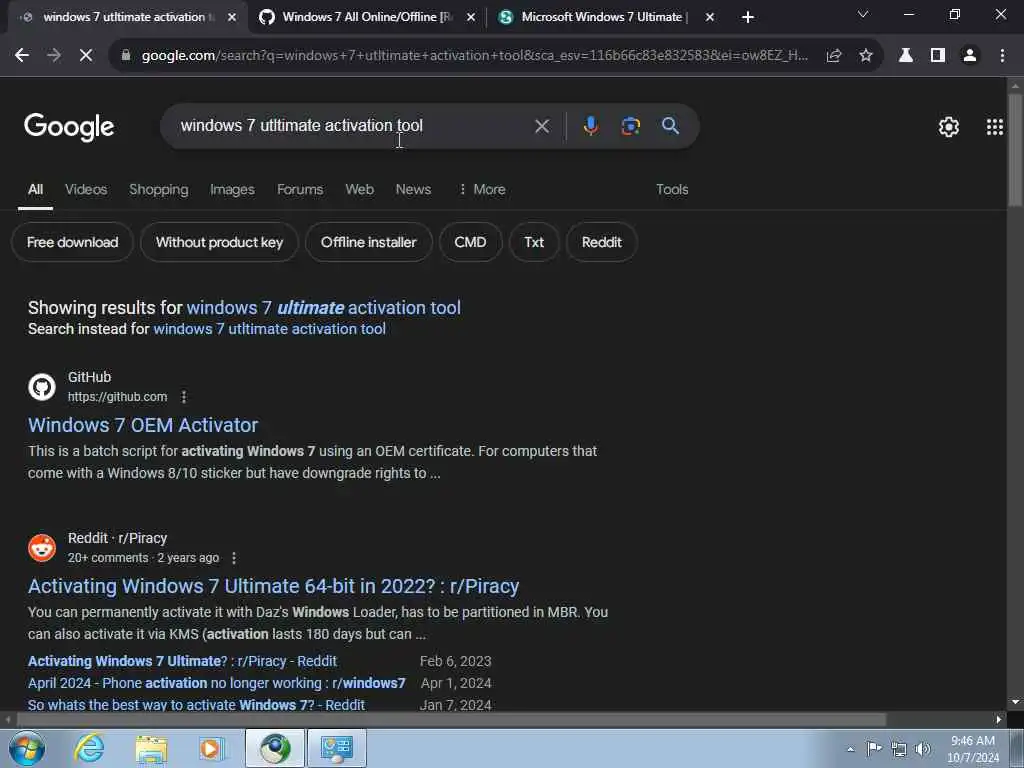
Task: Select the Forums search tab
Action: pos(300,189)
